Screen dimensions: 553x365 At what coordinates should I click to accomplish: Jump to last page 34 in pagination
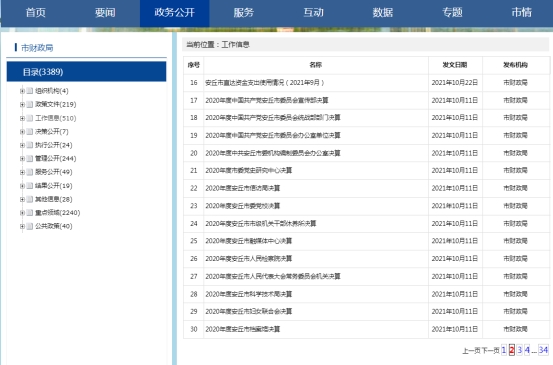[x=543, y=350]
